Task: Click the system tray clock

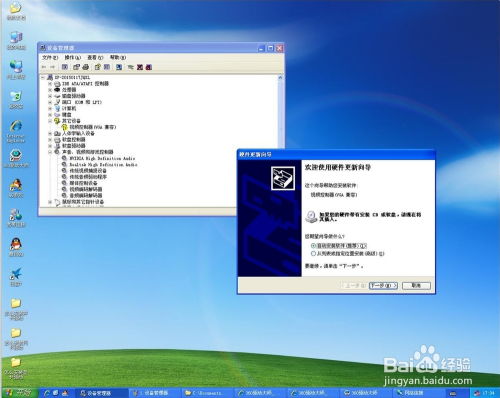Action: point(488,393)
